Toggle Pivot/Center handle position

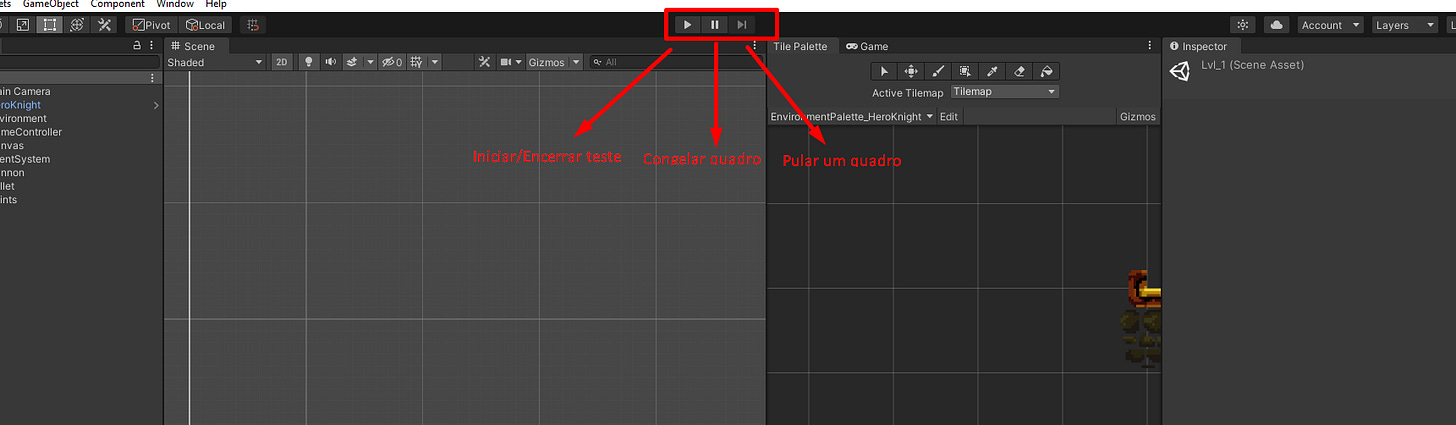[x=153, y=25]
